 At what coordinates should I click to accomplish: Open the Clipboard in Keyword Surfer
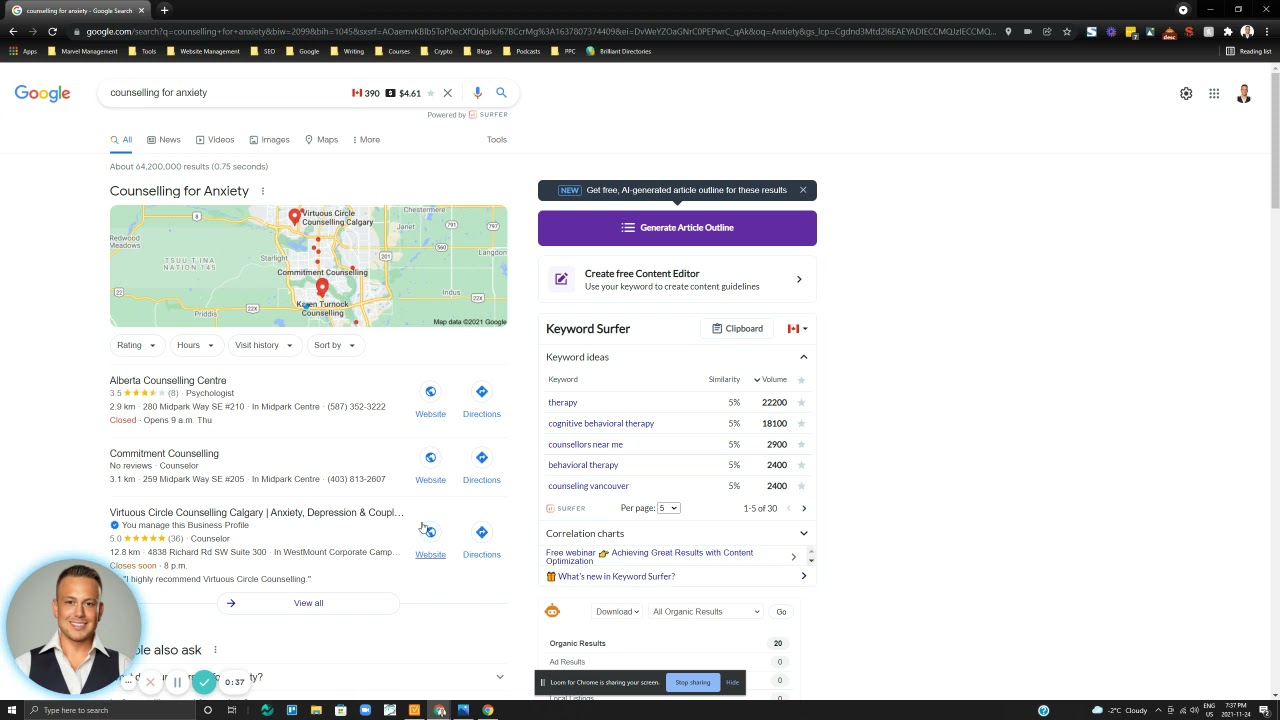738,328
